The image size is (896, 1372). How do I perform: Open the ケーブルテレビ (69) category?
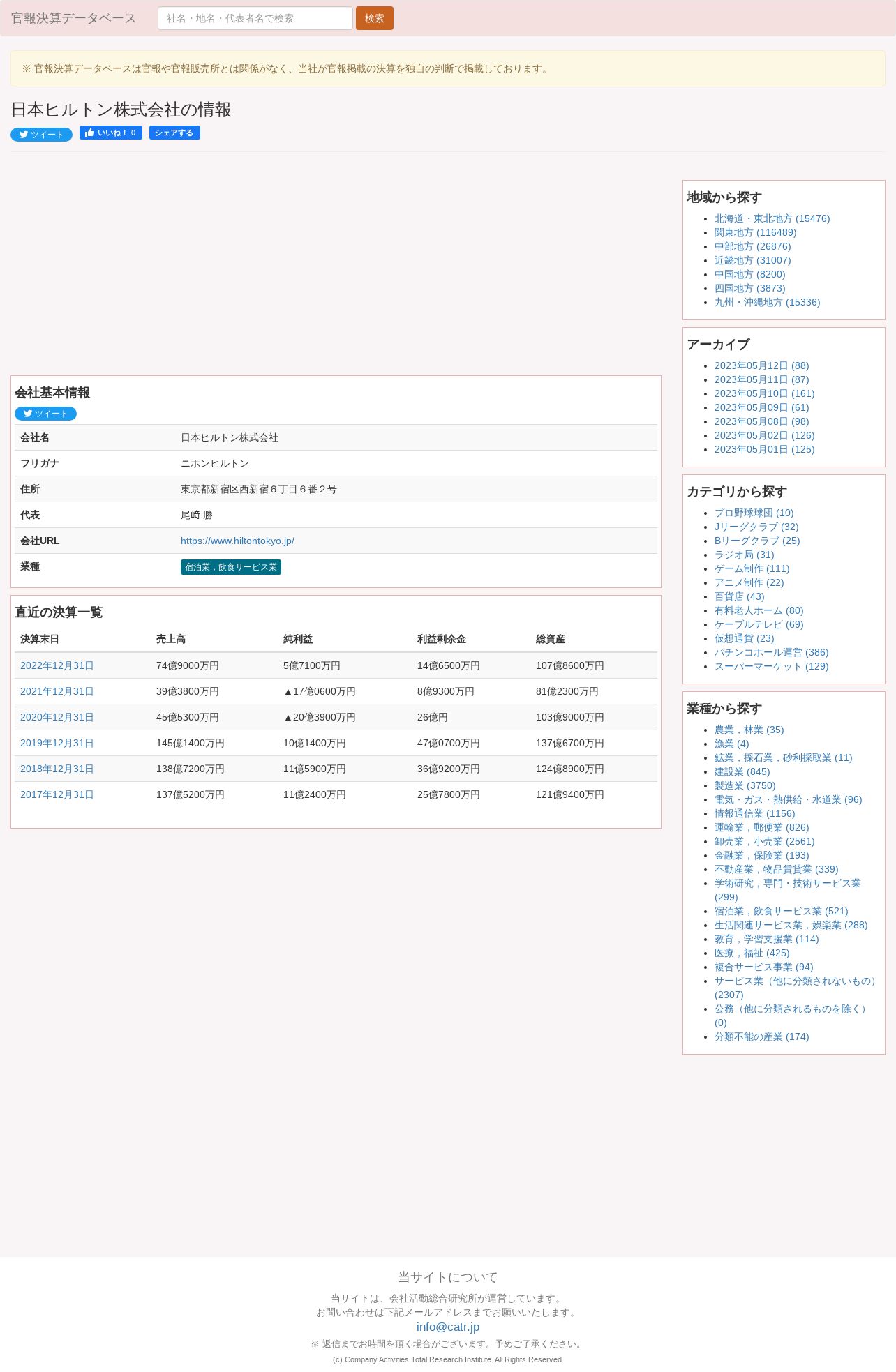coord(759,624)
